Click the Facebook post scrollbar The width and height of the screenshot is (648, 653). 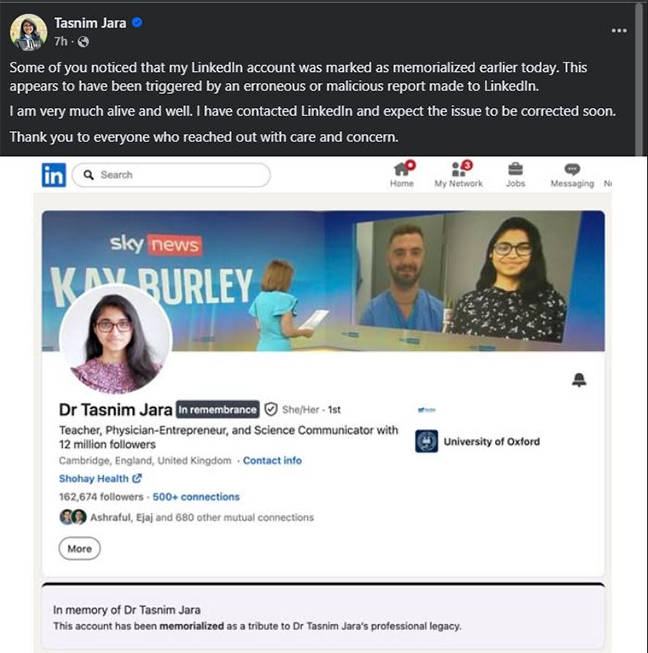pyautogui.click(x=639, y=79)
